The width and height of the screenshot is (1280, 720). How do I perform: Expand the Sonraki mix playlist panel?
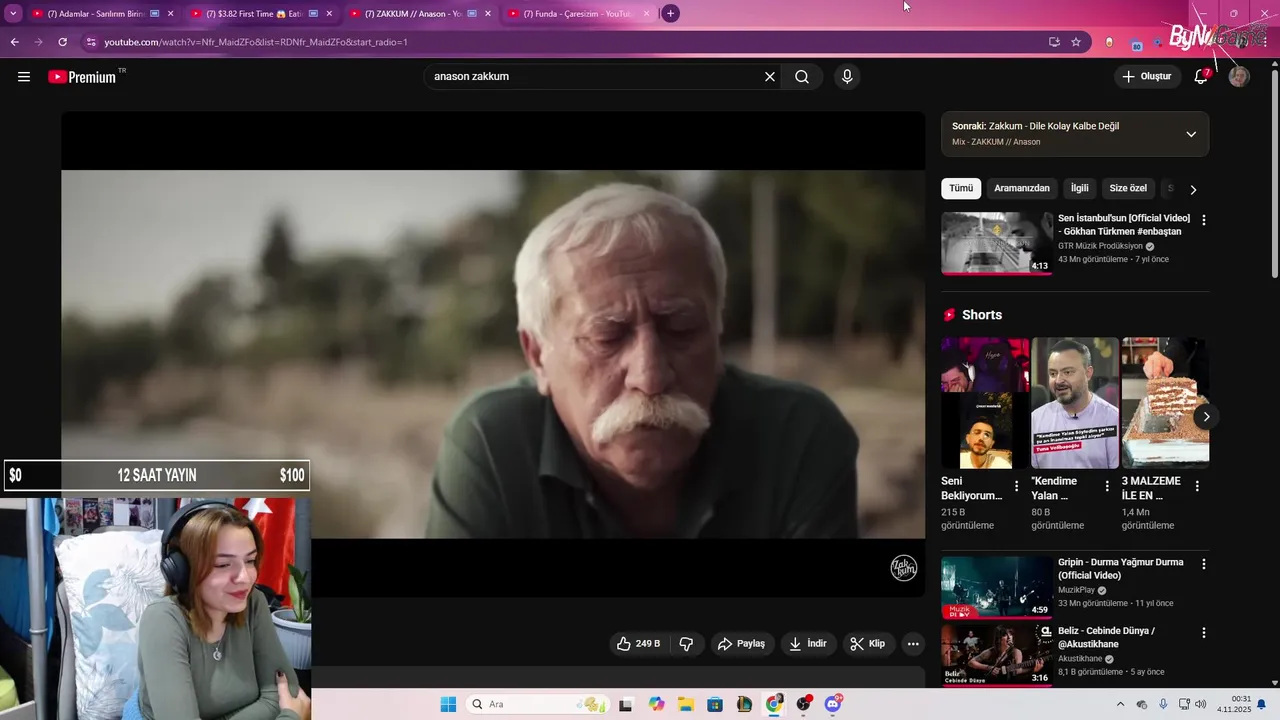coord(1191,134)
